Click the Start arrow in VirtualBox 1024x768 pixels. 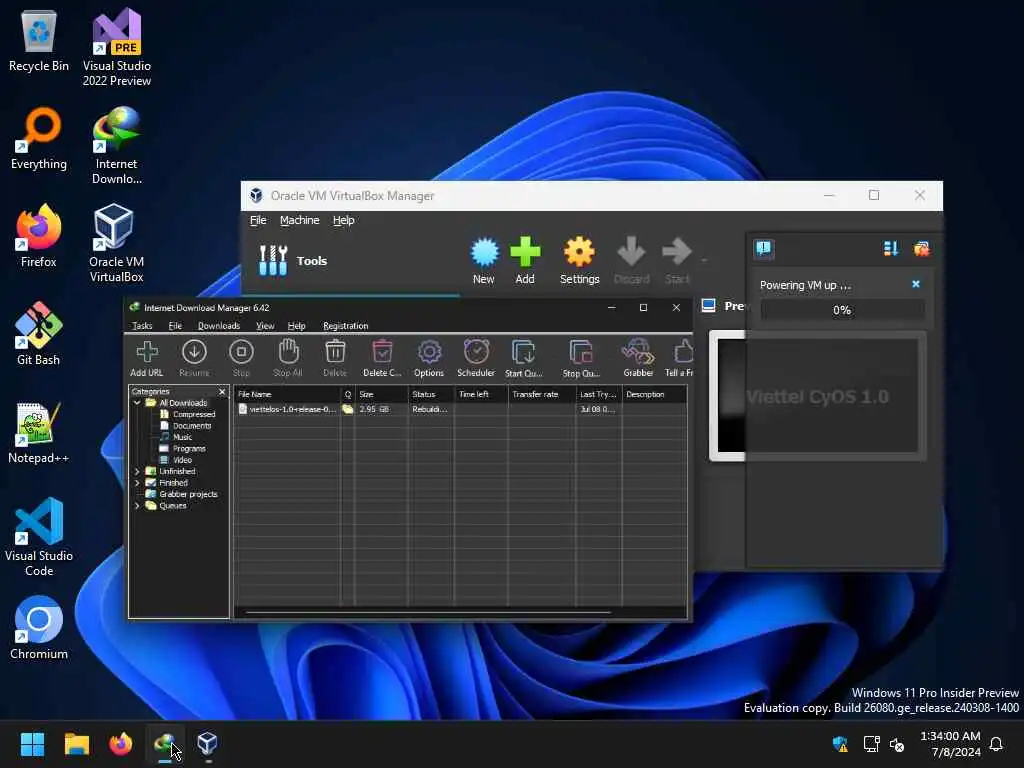pyautogui.click(x=677, y=261)
